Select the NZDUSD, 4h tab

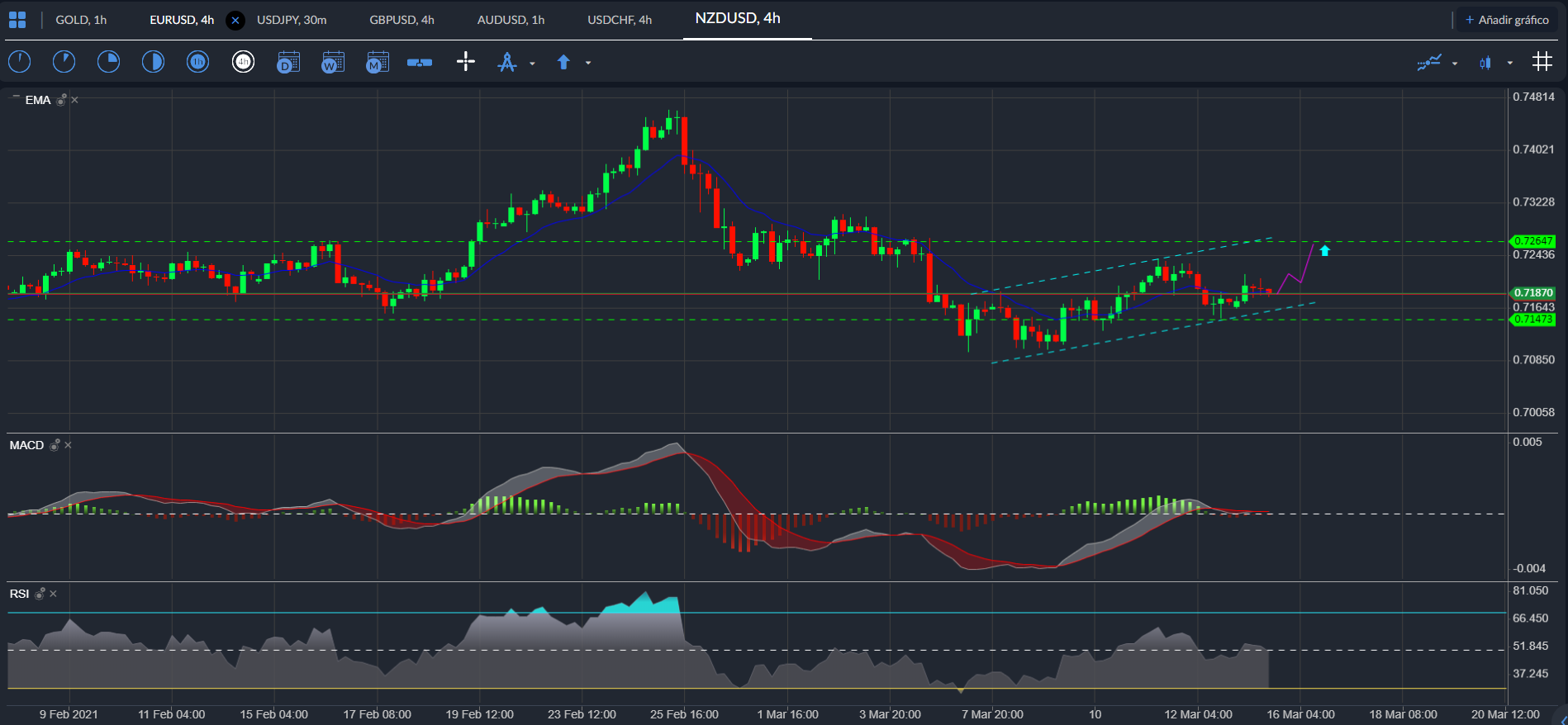pyautogui.click(x=738, y=18)
